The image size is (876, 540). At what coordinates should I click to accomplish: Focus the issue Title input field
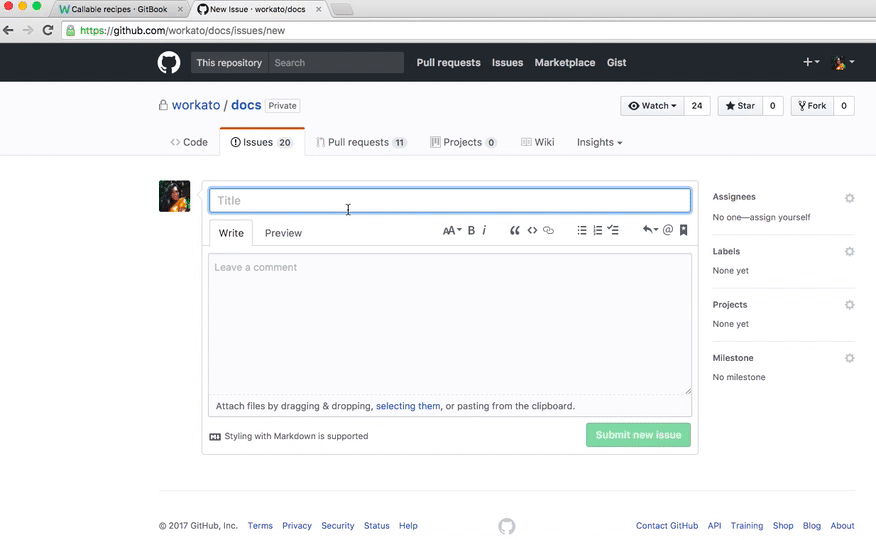[x=449, y=201]
